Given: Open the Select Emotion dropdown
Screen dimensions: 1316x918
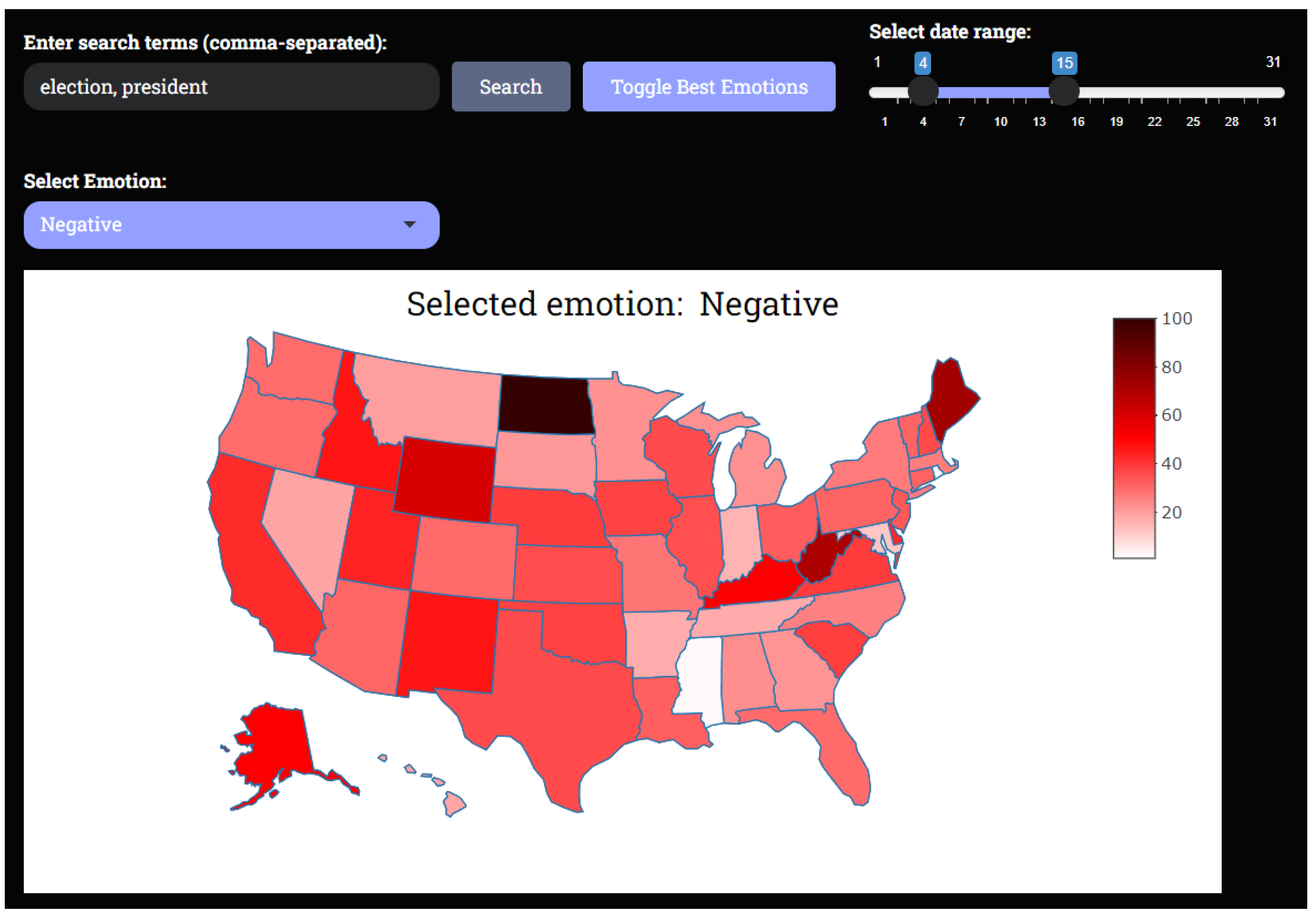Looking at the screenshot, I should tap(231, 225).
